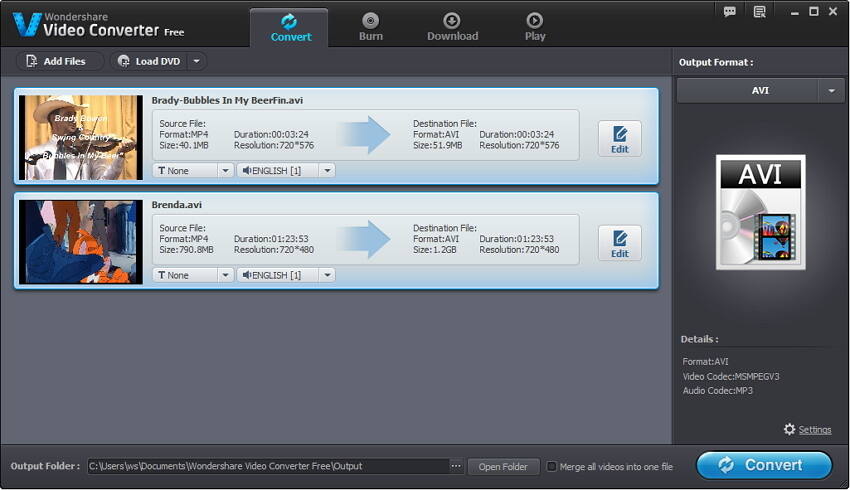
Task: Select the Brady-Bubbles In My BeerFin video thumbnail
Action: pyautogui.click(x=81, y=138)
